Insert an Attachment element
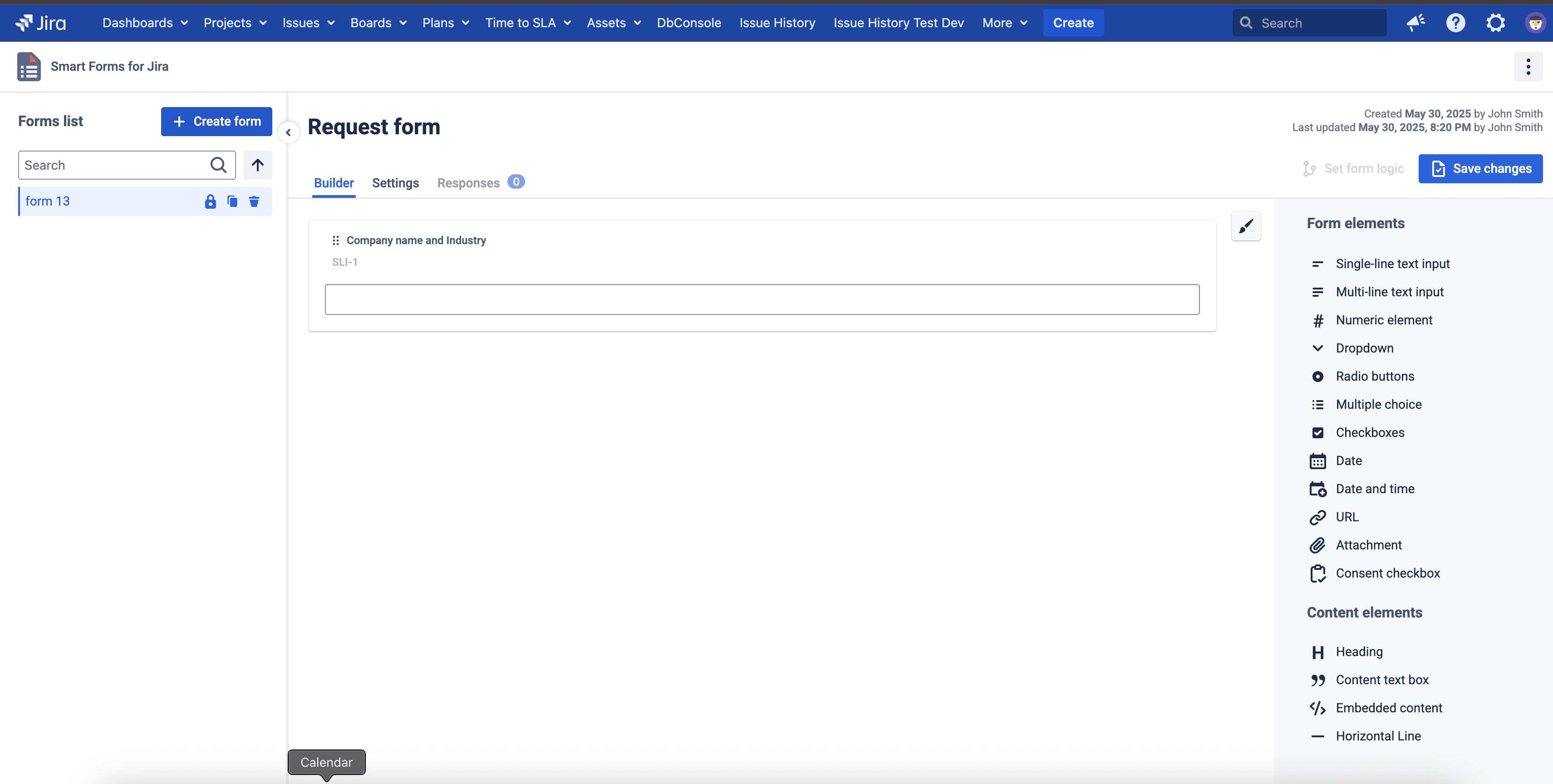 point(1369,544)
